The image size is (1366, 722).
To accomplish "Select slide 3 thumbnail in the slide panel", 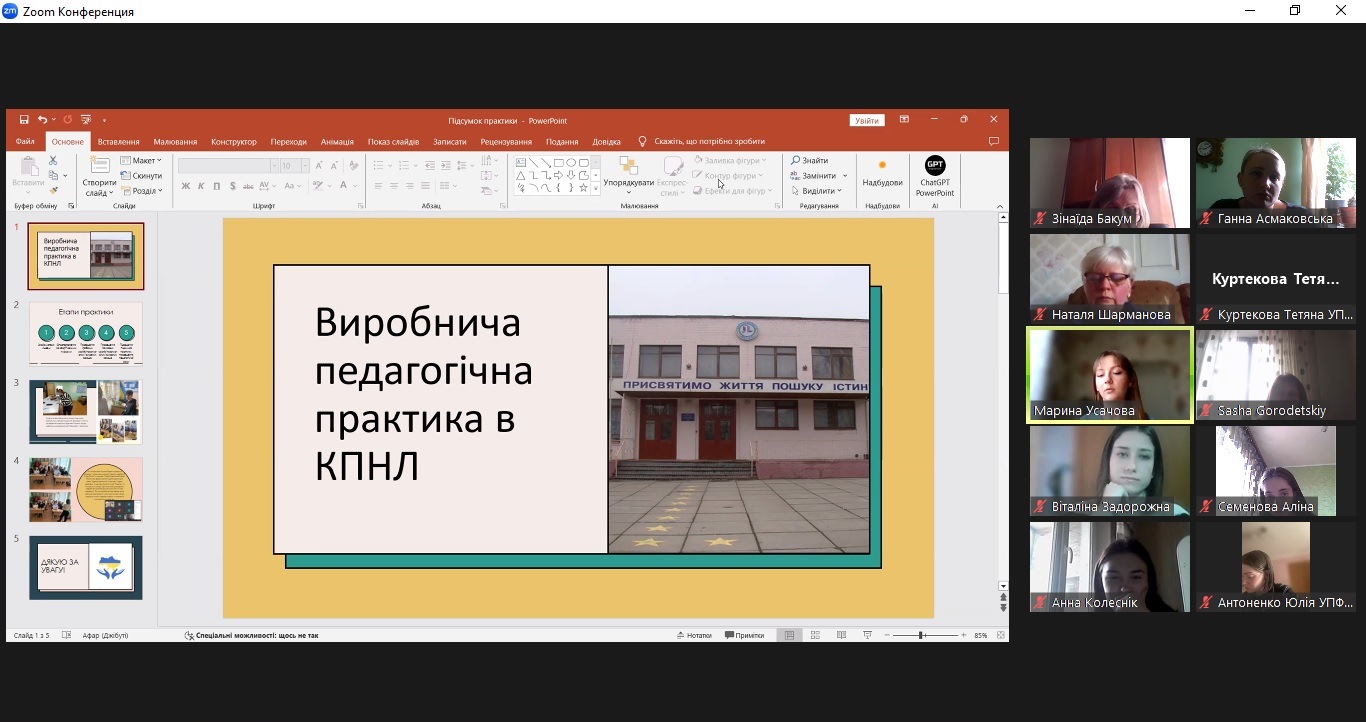I will pos(86,411).
